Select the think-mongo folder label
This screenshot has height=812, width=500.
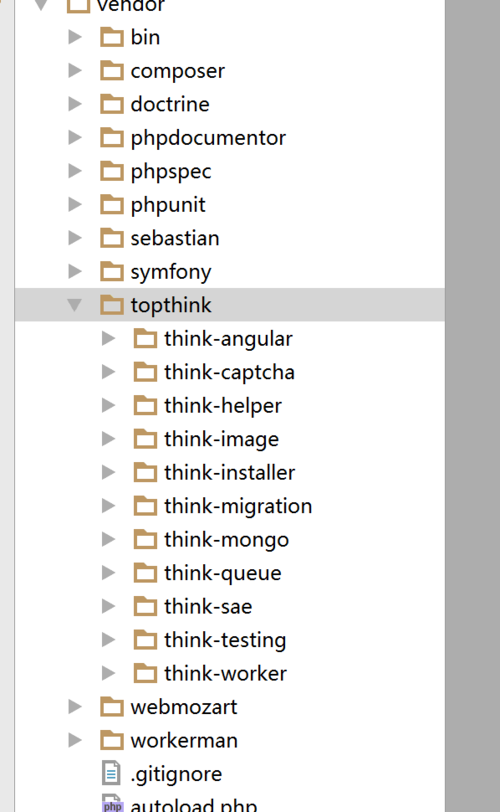pyautogui.click(x=227, y=540)
